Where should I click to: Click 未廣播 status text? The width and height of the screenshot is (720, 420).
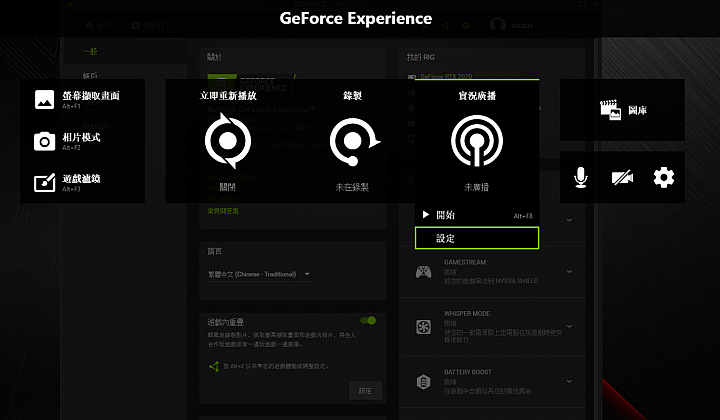[x=477, y=187]
